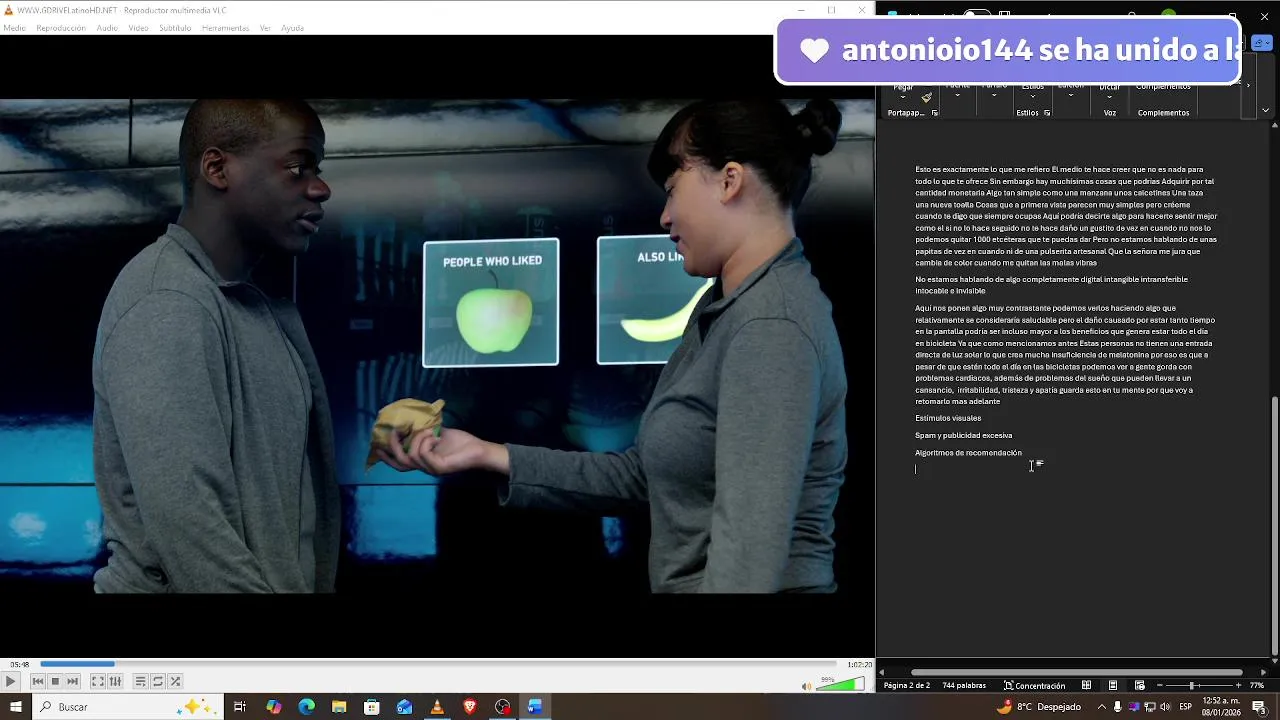Screen dimensions: 1280x720
Task: Toggle VLC loop mode
Action: click(x=158, y=681)
